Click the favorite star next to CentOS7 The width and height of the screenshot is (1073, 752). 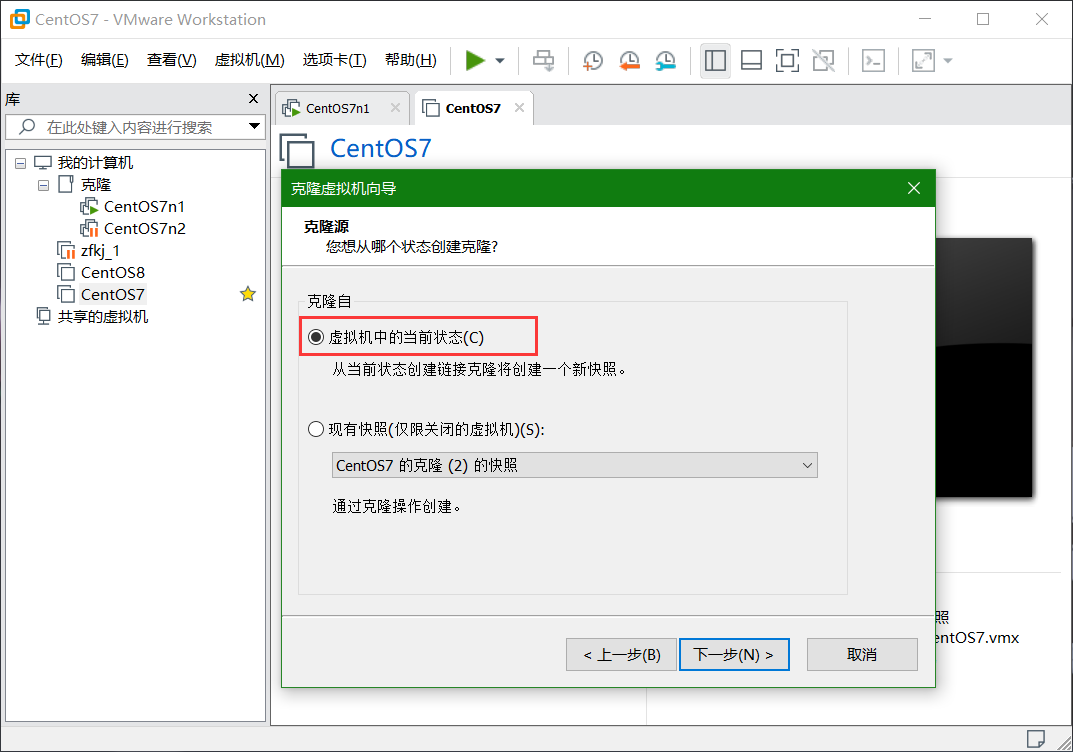[x=248, y=294]
